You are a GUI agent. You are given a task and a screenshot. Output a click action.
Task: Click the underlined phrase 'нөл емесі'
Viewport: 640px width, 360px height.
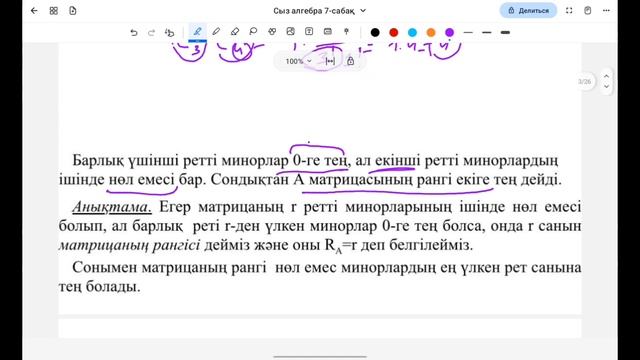pyautogui.click(x=142, y=180)
